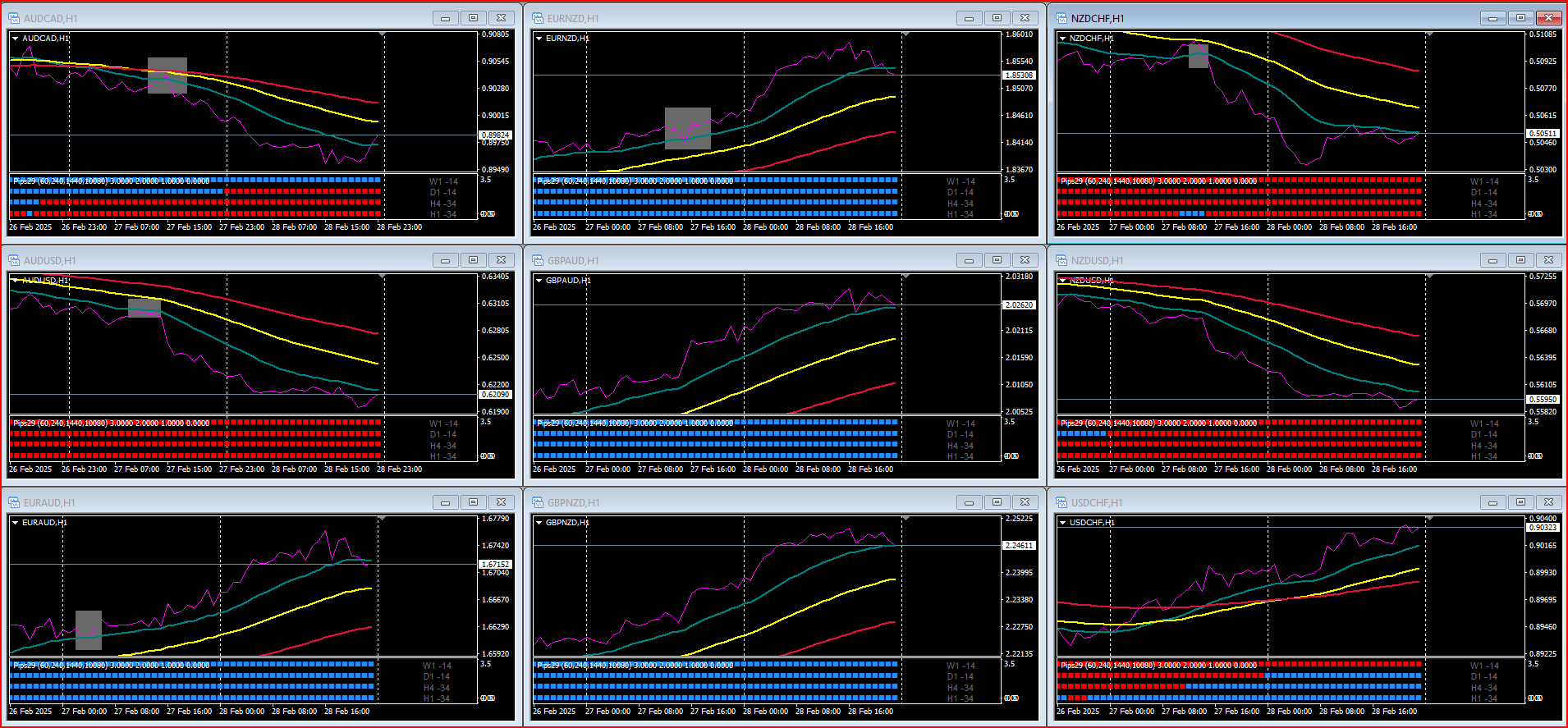This screenshot has height=728, width=1568.
Task: Click the Pips29 indicator label in USDCHF chart
Action: pos(1158,666)
